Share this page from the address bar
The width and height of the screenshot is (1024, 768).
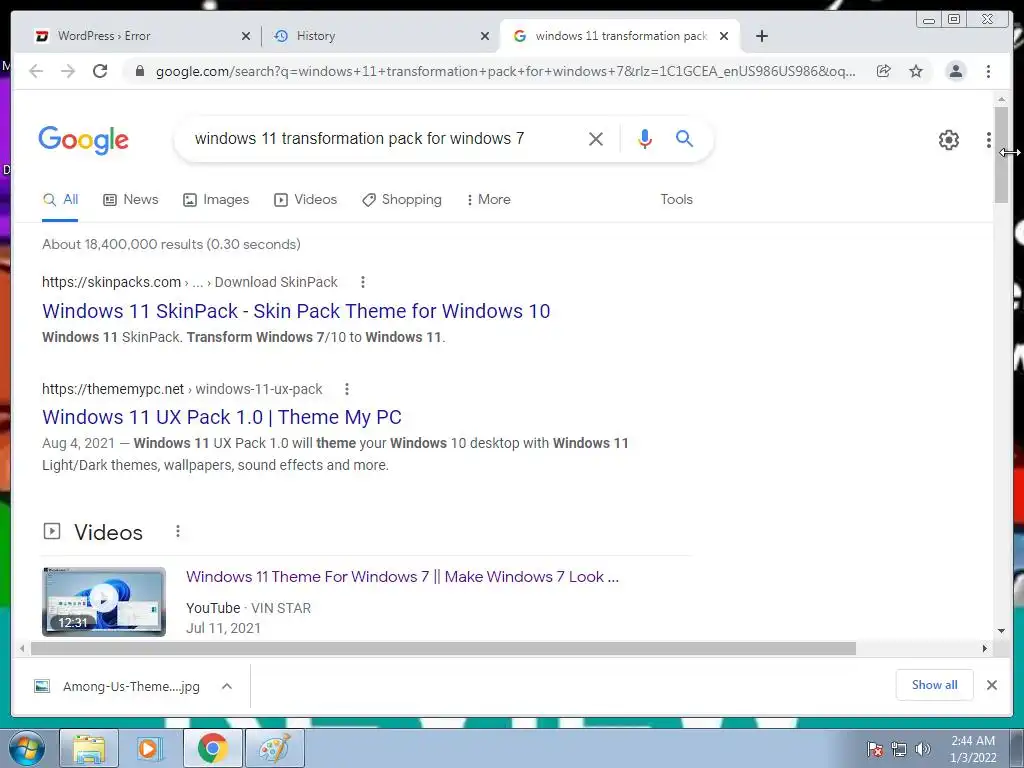point(884,71)
